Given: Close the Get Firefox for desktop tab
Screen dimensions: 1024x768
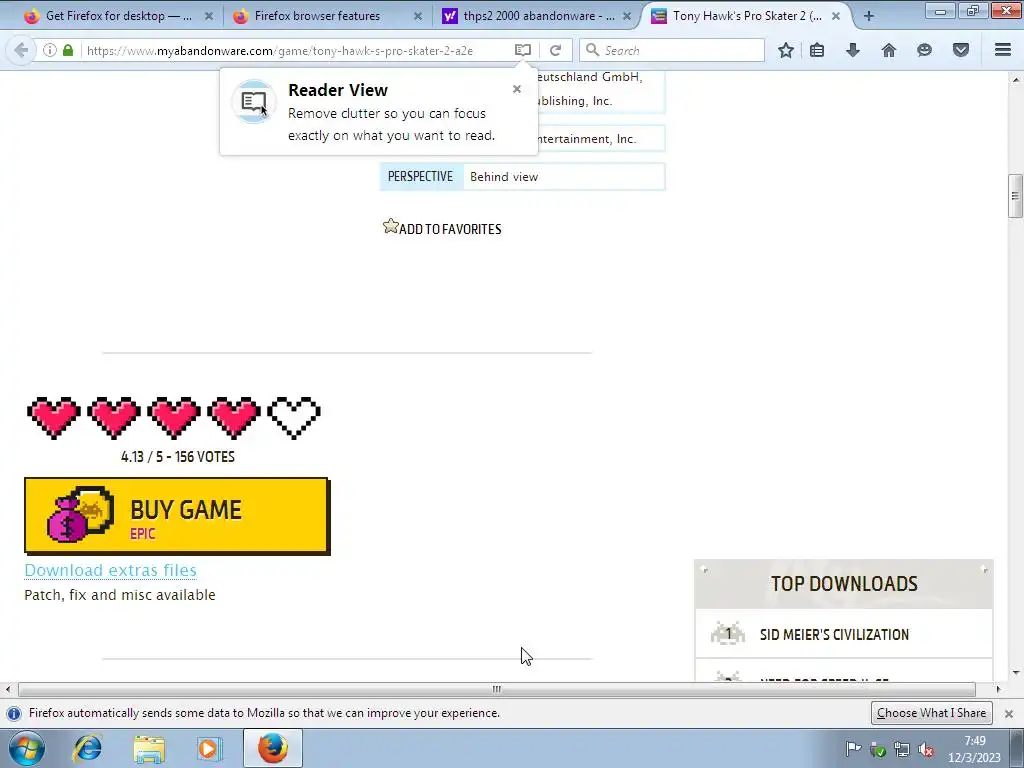Looking at the screenshot, I should point(209,16).
